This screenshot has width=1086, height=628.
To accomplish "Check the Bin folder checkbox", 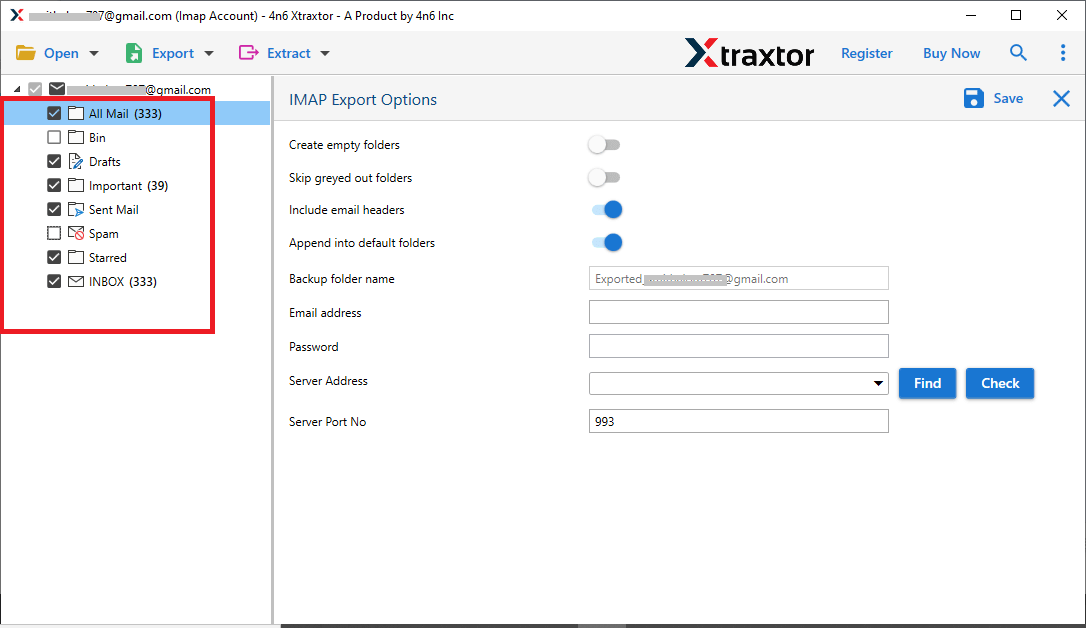I will click(x=54, y=137).
